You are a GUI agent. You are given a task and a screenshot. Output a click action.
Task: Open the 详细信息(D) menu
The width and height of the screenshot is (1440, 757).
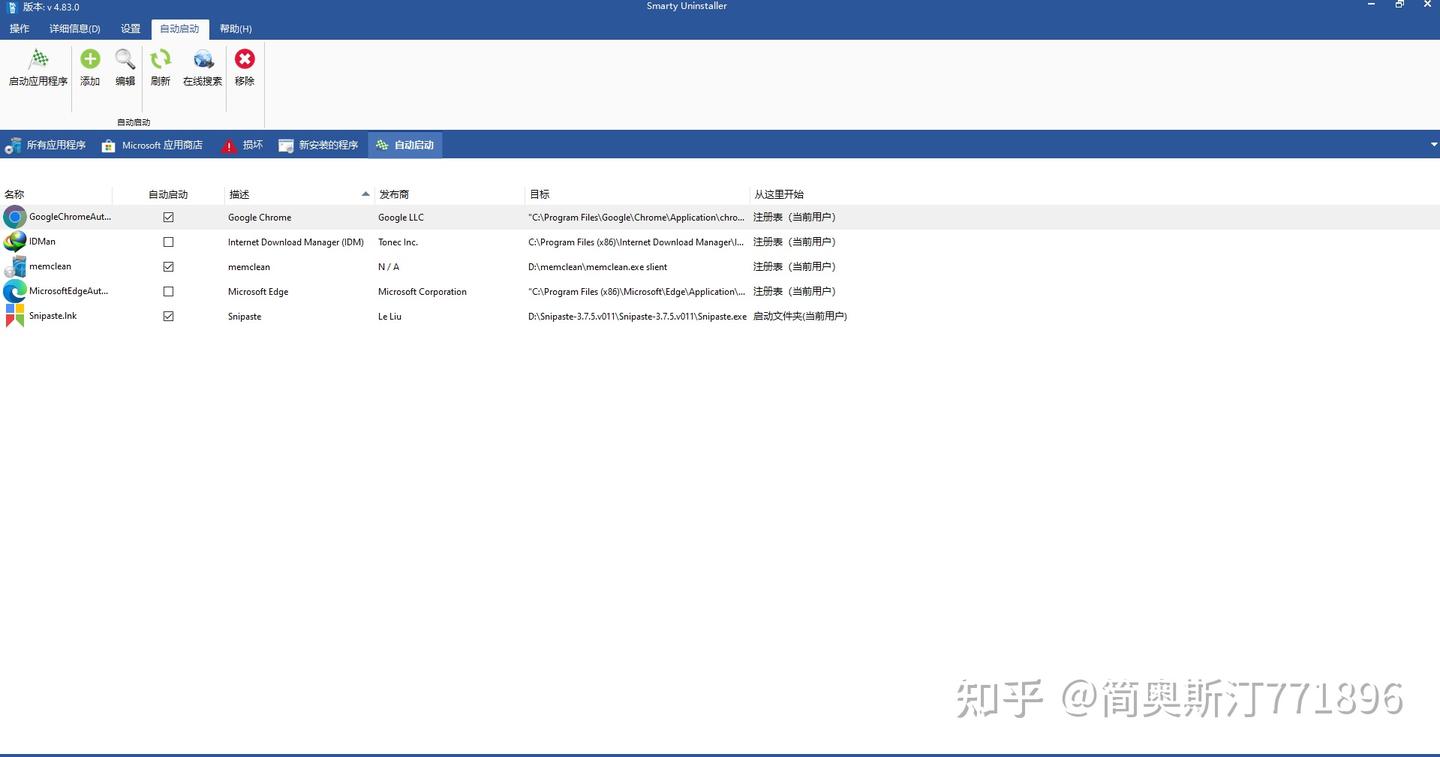[x=75, y=29]
